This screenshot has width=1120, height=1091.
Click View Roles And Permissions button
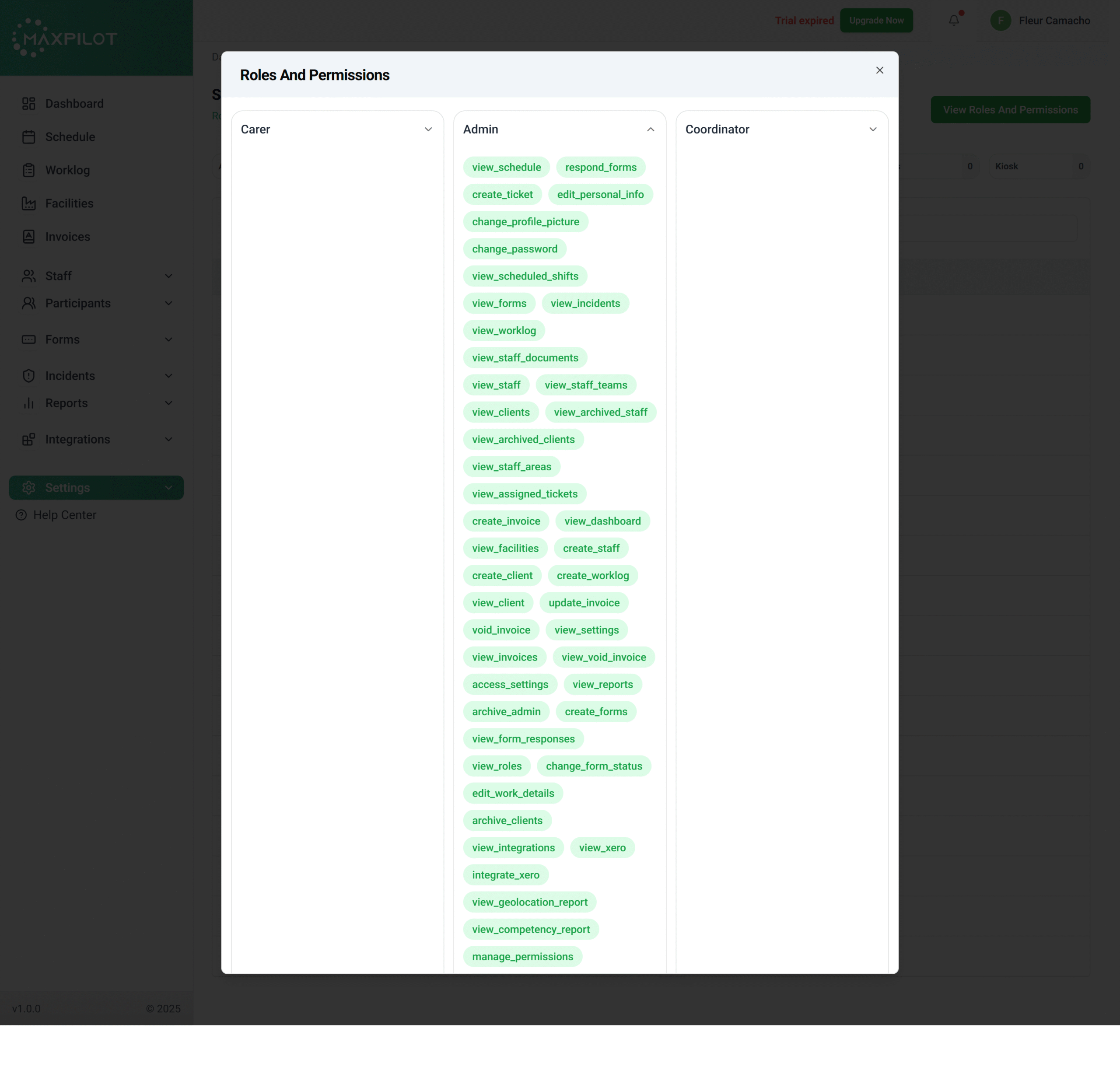pyautogui.click(x=1010, y=110)
